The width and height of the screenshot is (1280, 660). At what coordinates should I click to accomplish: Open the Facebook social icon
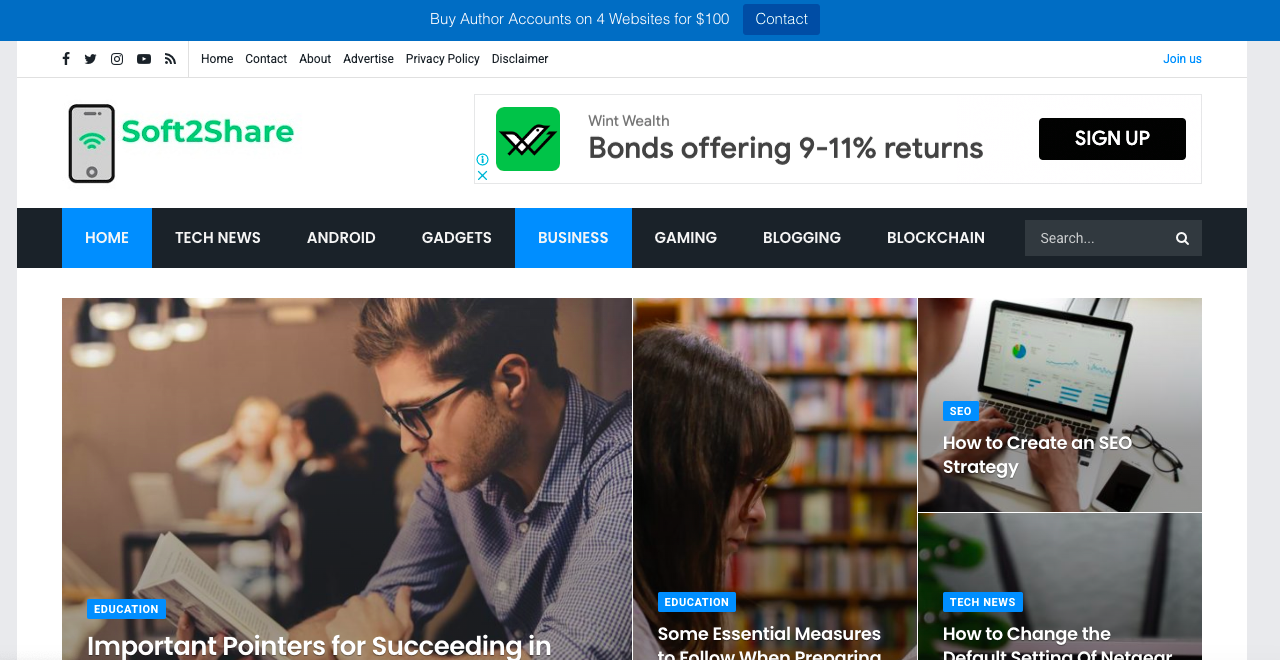[x=66, y=59]
